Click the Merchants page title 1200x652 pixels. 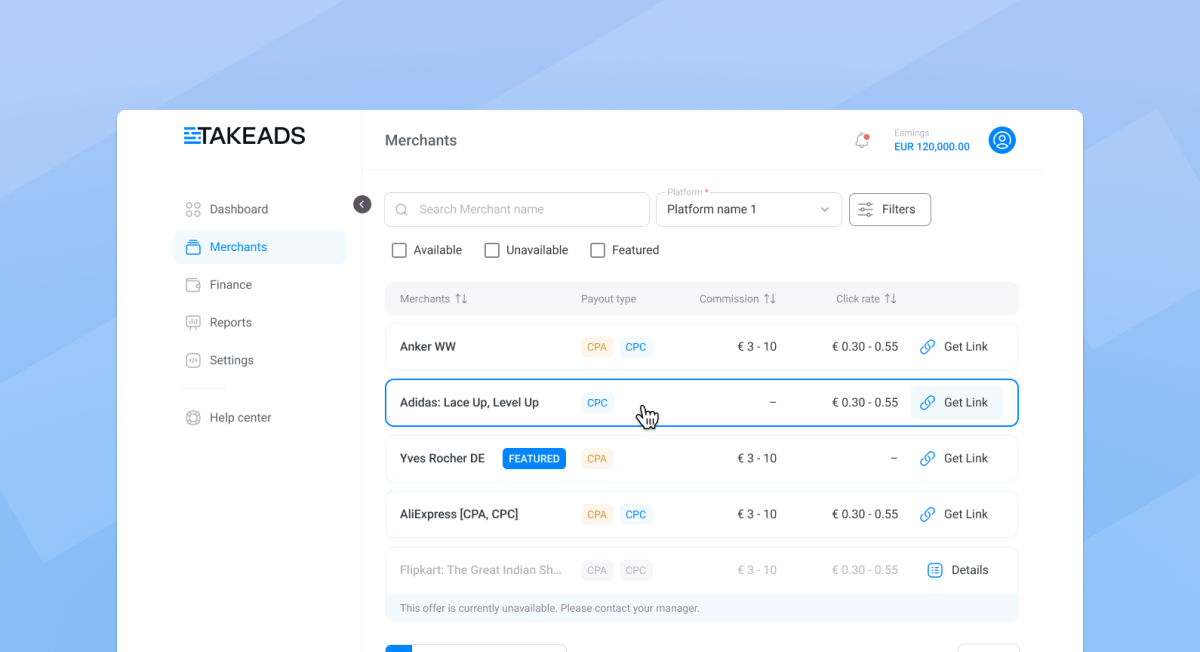421,141
